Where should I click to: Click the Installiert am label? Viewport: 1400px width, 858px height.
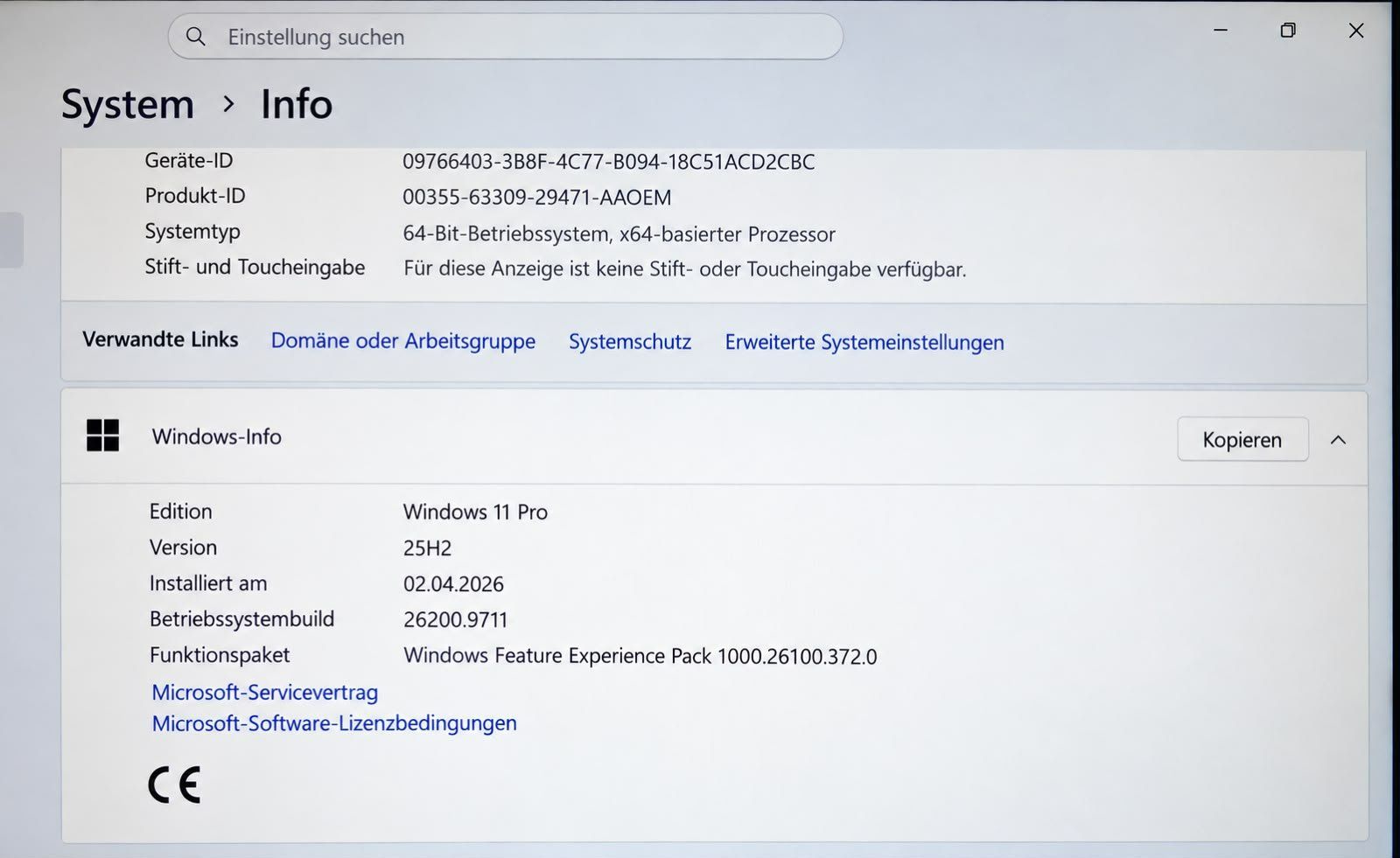(x=208, y=583)
